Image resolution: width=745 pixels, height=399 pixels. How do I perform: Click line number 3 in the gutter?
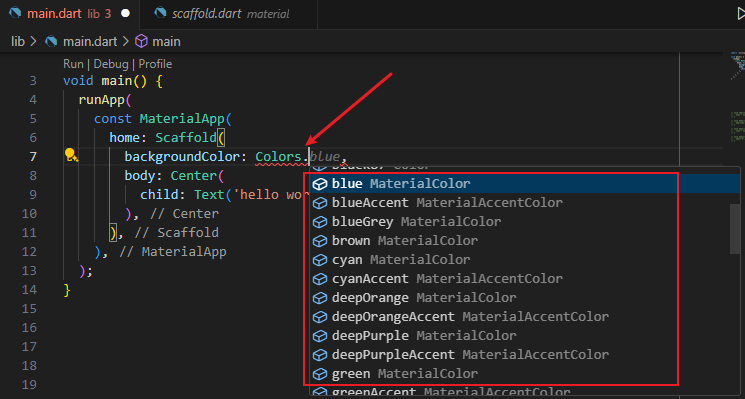point(32,81)
